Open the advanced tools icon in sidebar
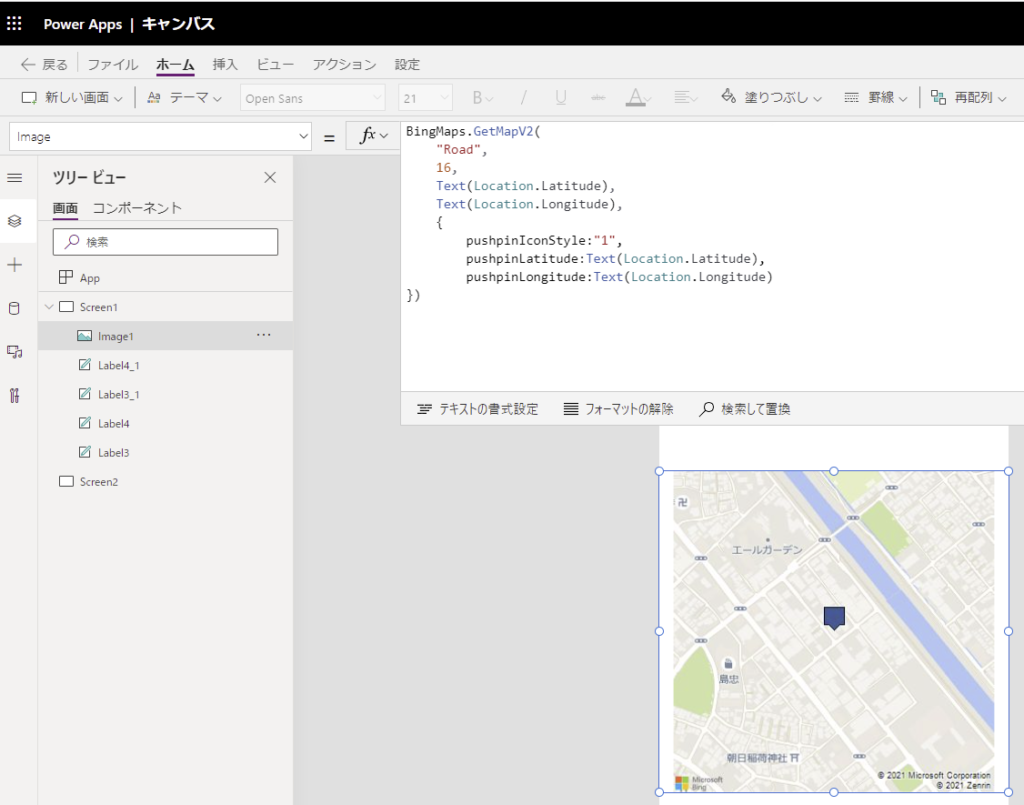 click(x=14, y=396)
